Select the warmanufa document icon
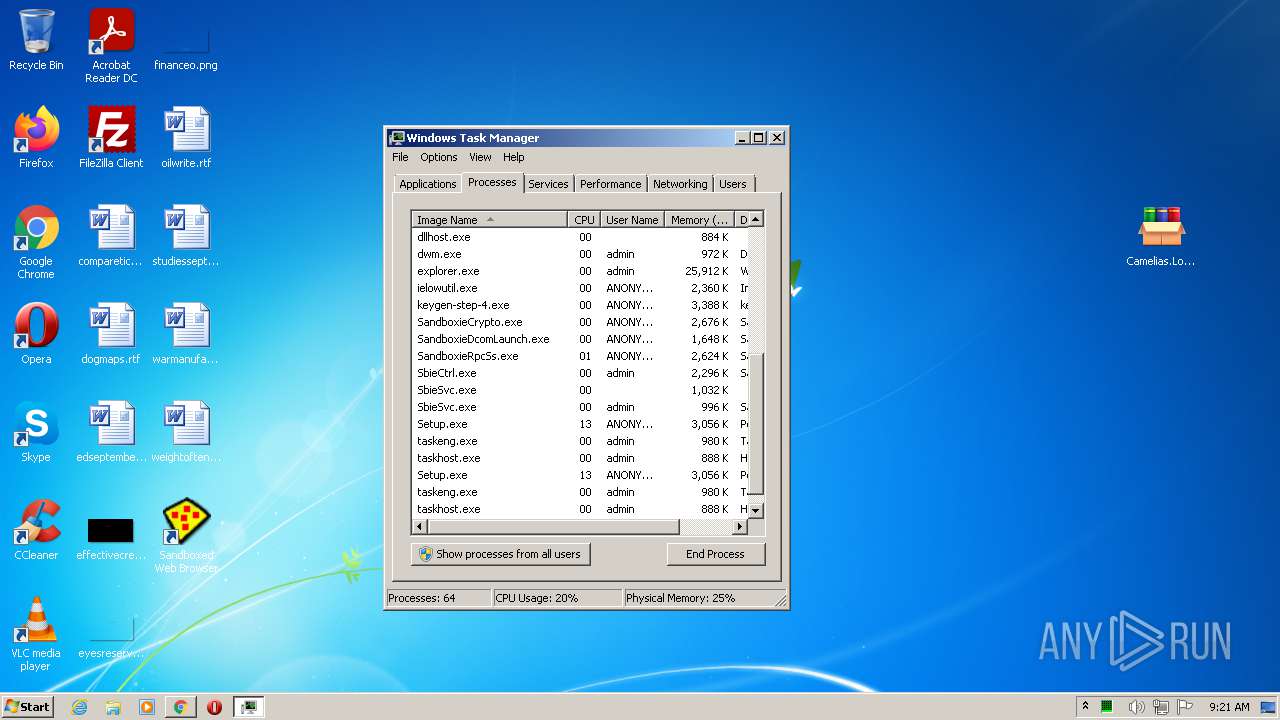This screenshot has height=720, width=1280. pyautogui.click(x=186, y=334)
